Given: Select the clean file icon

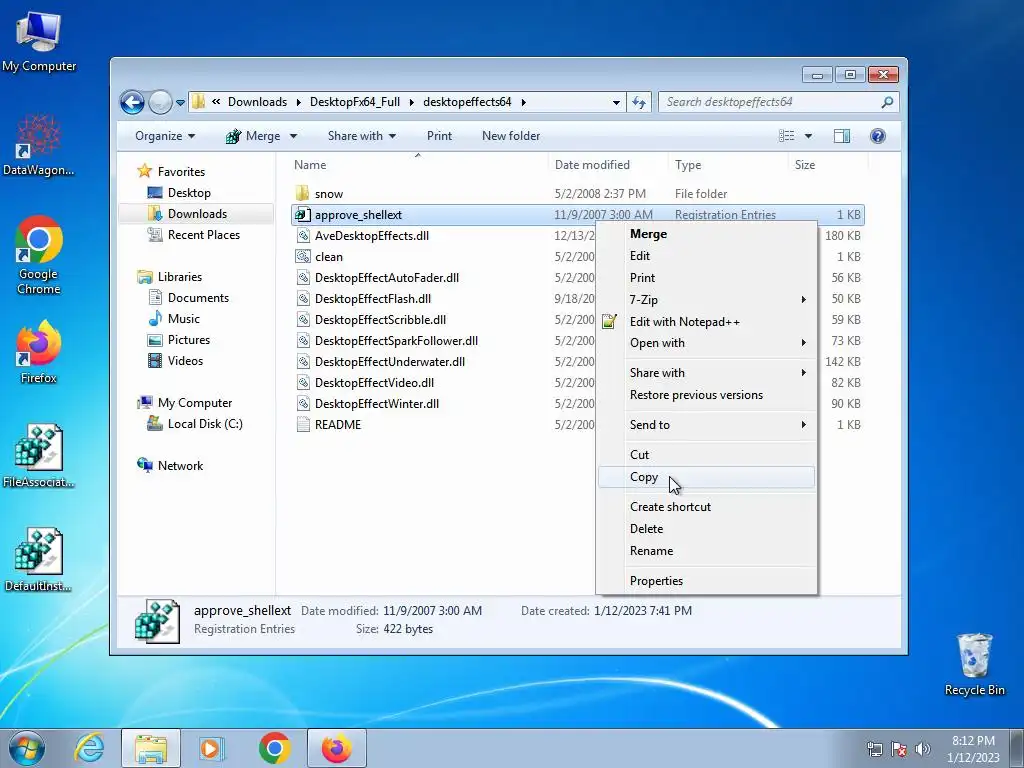Looking at the screenshot, I should point(302,257).
